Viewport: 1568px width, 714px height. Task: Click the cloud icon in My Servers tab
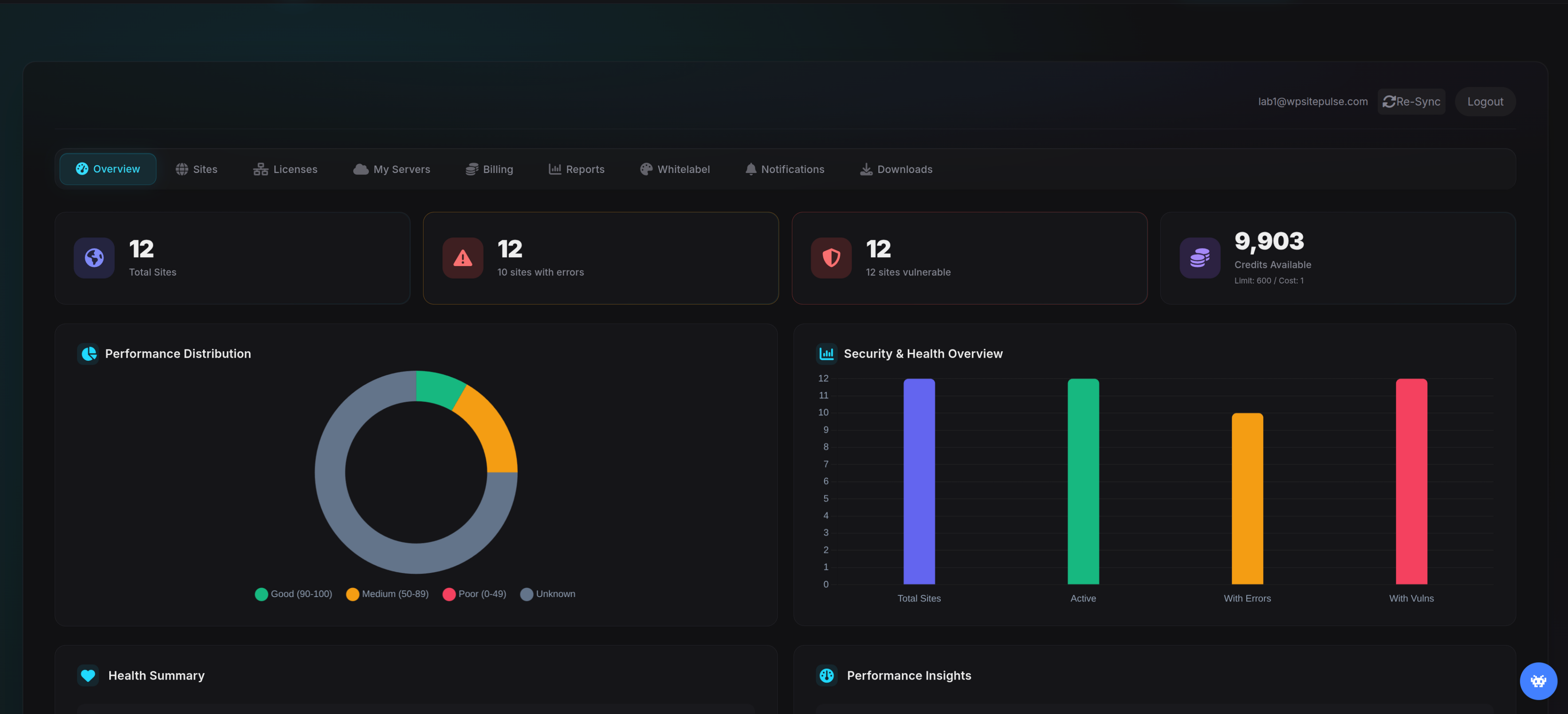click(x=361, y=169)
